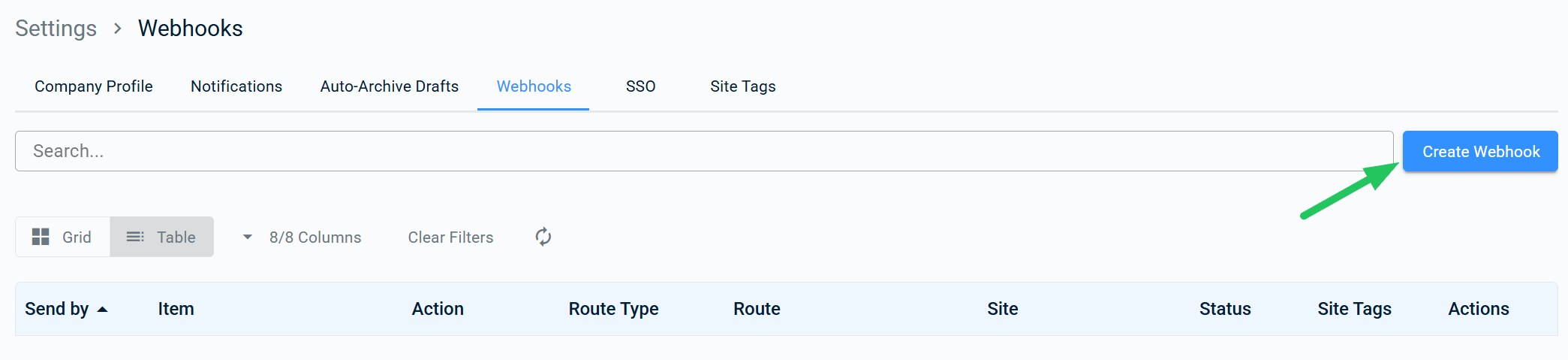Open the Site Tags tab
Screen dimensions: 1568x360
click(743, 86)
